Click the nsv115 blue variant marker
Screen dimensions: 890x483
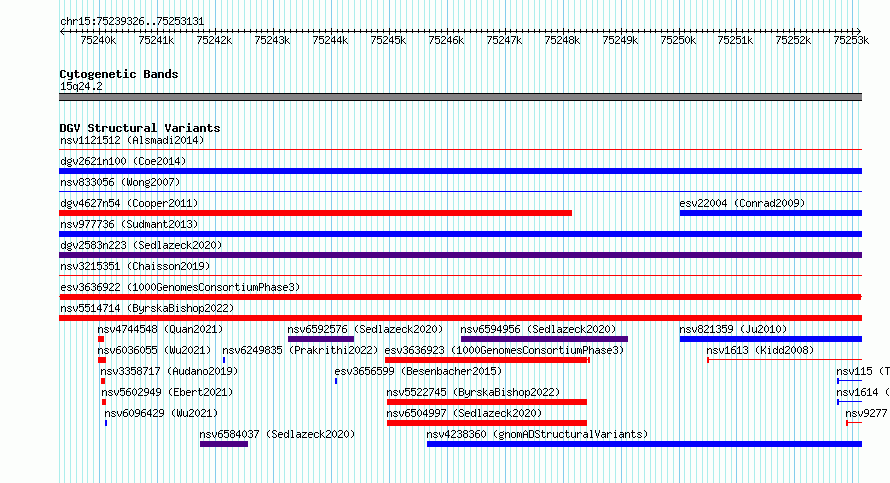click(850, 381)
